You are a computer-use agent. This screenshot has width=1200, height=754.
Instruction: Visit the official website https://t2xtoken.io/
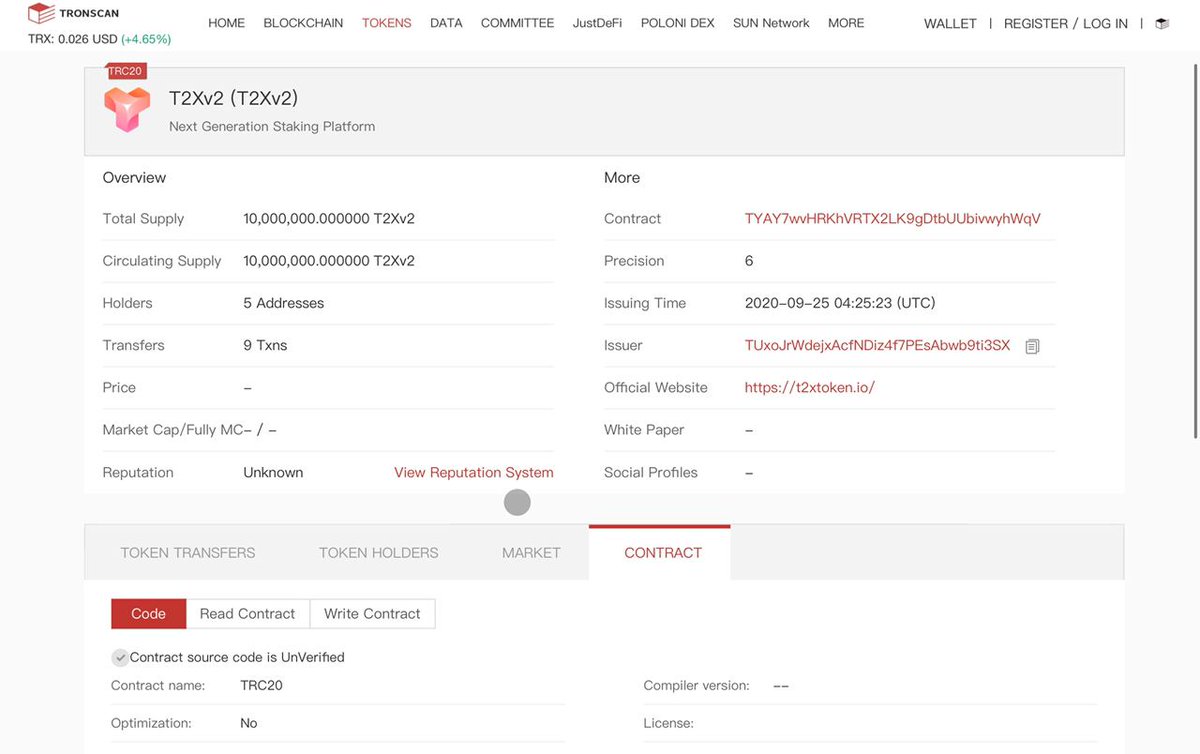(810, 388)
